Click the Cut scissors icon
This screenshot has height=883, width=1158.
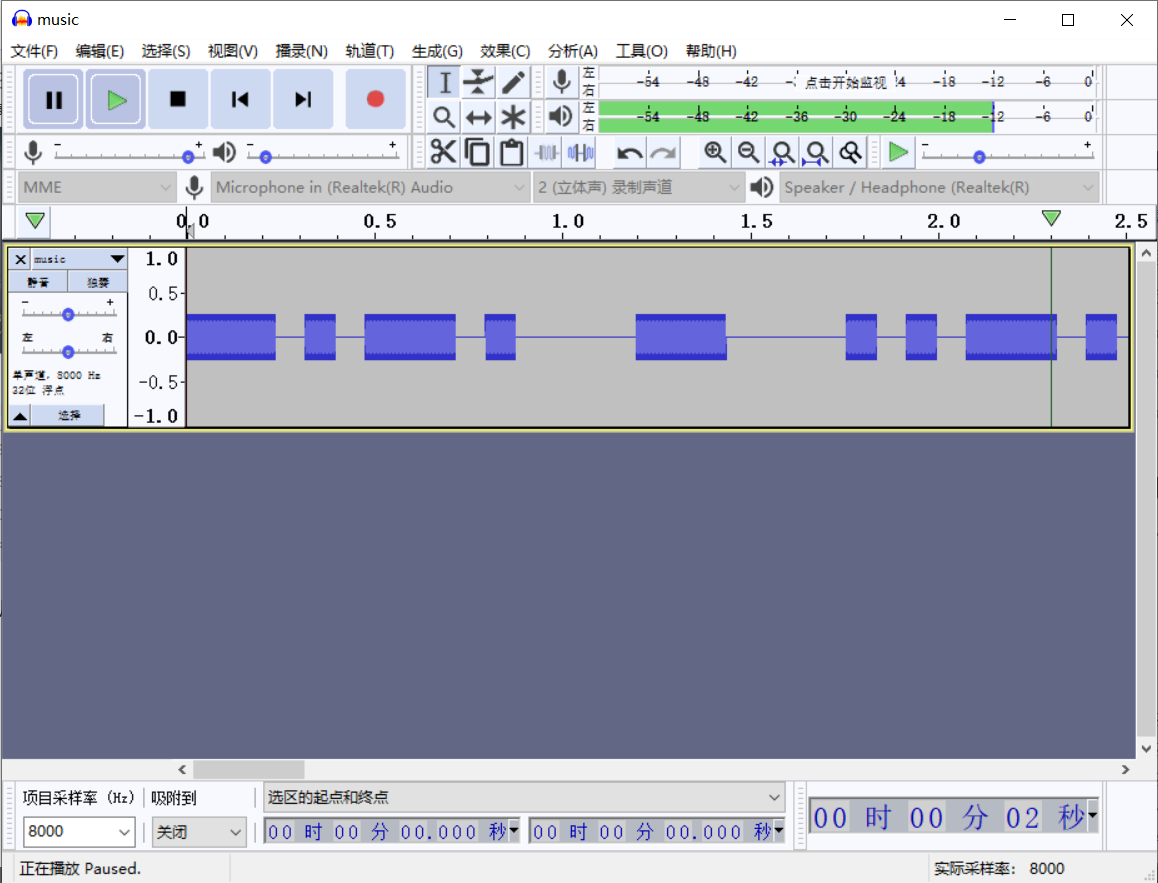click(x=443, y=152)
